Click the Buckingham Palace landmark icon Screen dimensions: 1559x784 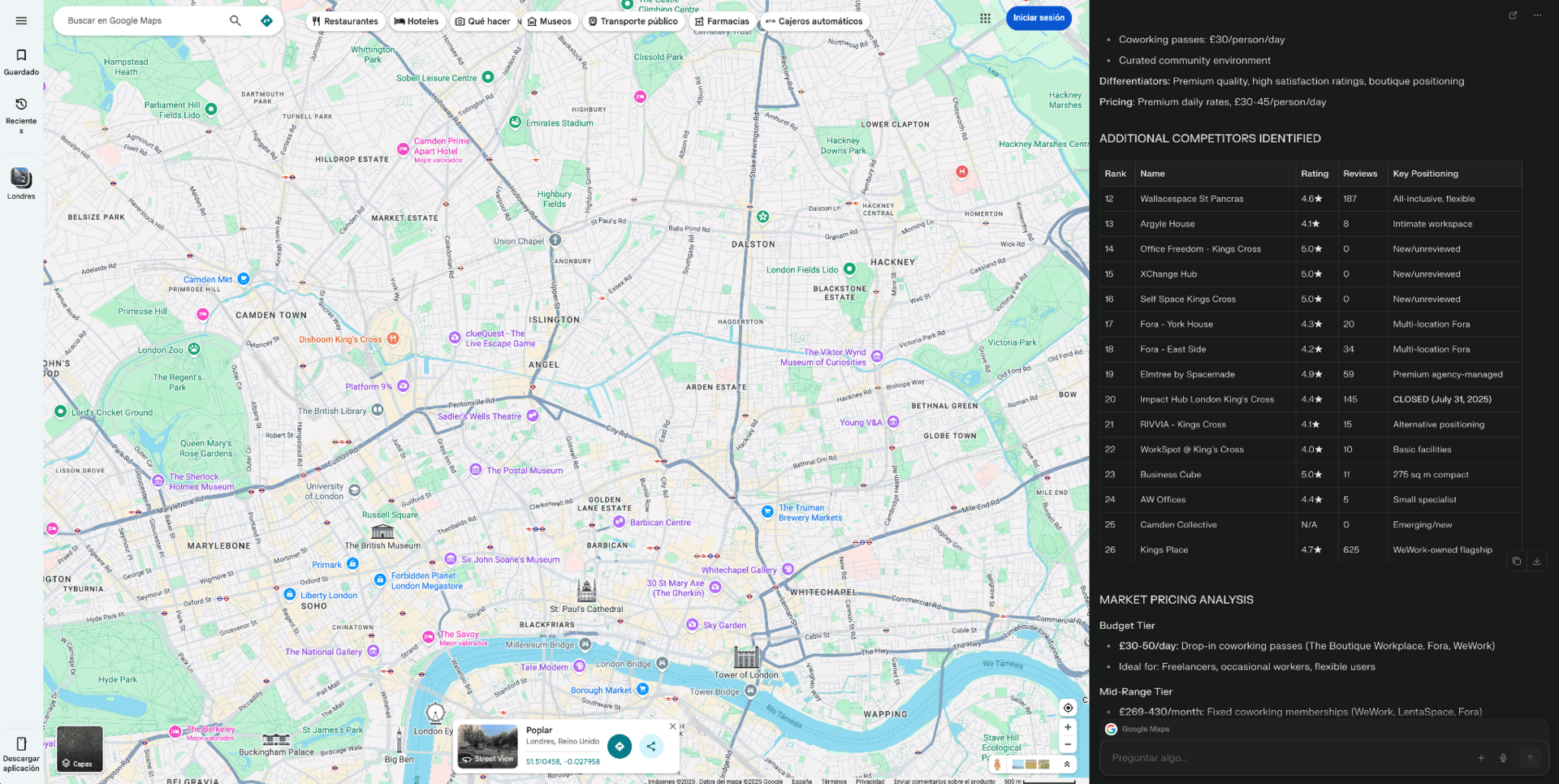coord(276,739)
